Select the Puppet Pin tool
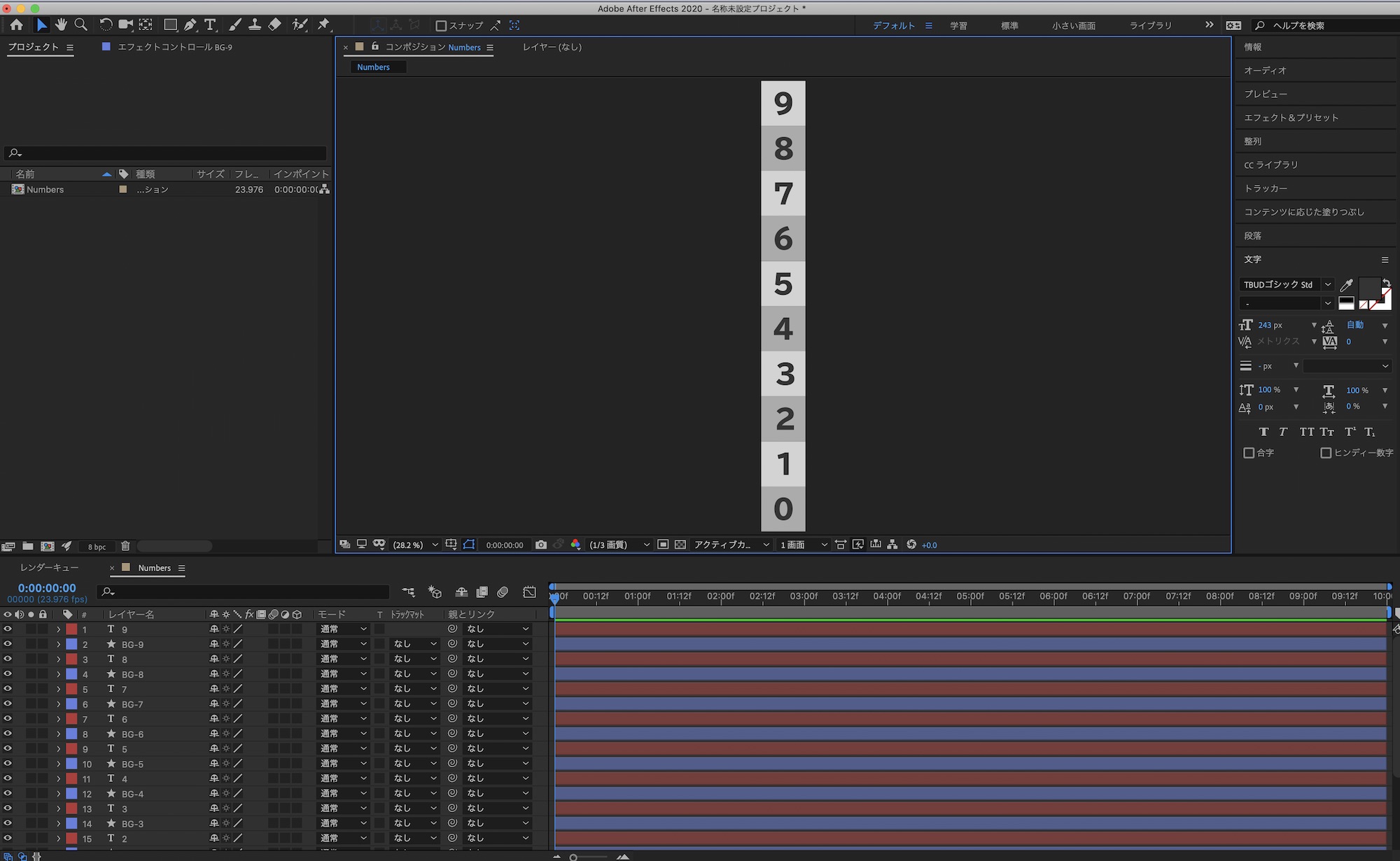Viewport: 1400px width, 861px height. 323,25
